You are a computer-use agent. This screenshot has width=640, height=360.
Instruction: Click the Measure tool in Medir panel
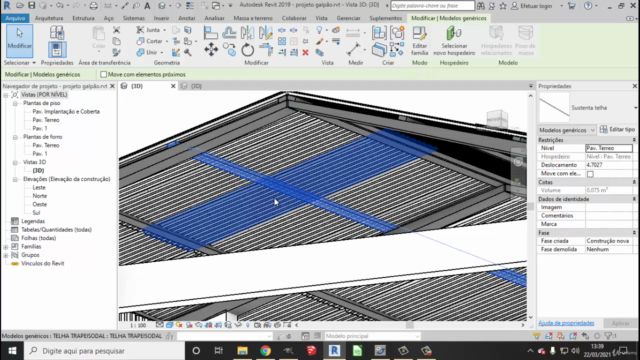point(353,50)
